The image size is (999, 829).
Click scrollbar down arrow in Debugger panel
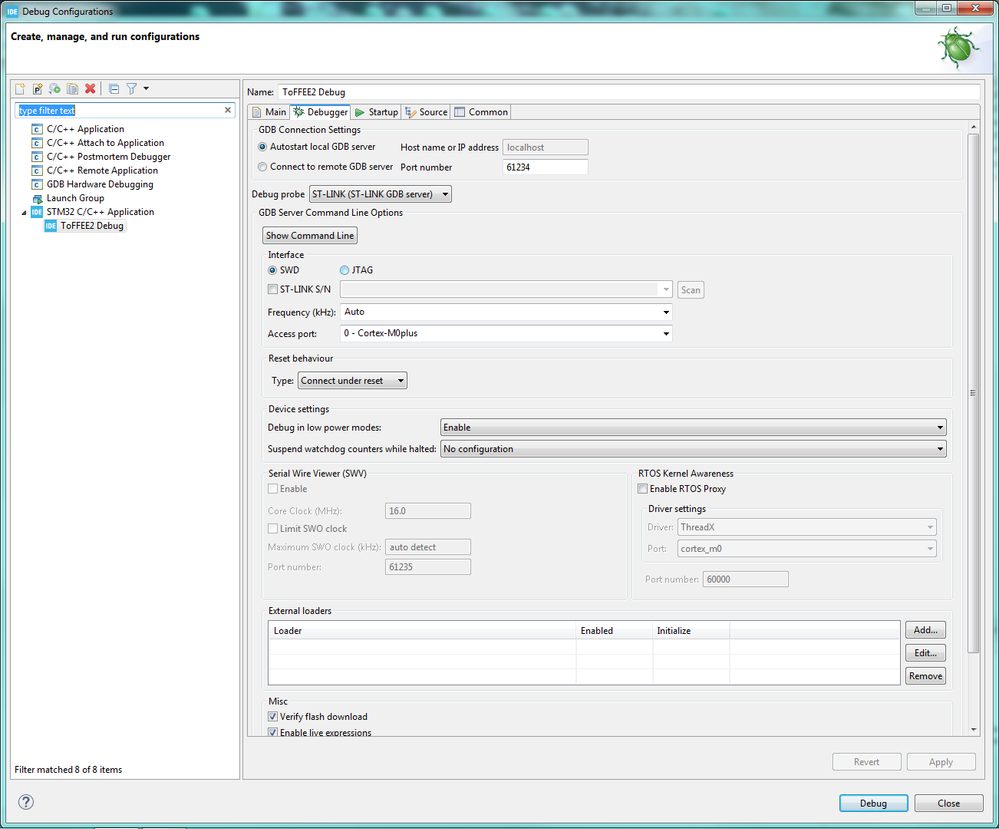974,730
